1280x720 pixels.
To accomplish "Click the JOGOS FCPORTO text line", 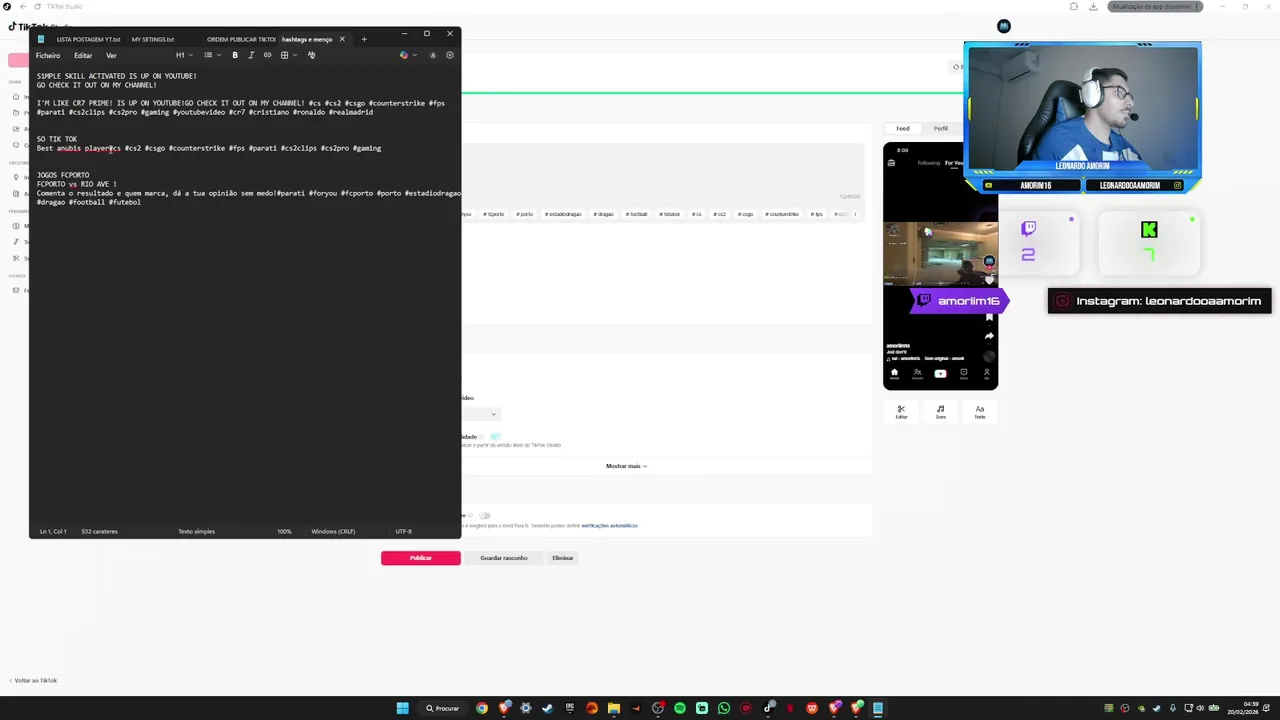I will [63, 175].
